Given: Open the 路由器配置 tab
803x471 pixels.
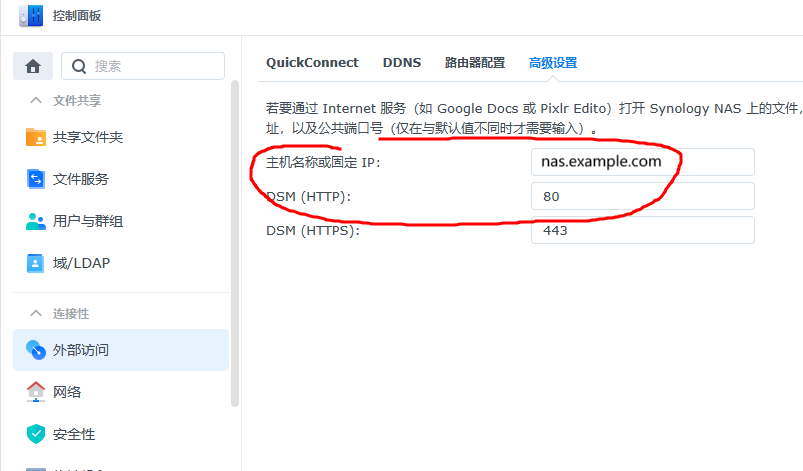Looking at the screenshot, I should coord(475,62).
